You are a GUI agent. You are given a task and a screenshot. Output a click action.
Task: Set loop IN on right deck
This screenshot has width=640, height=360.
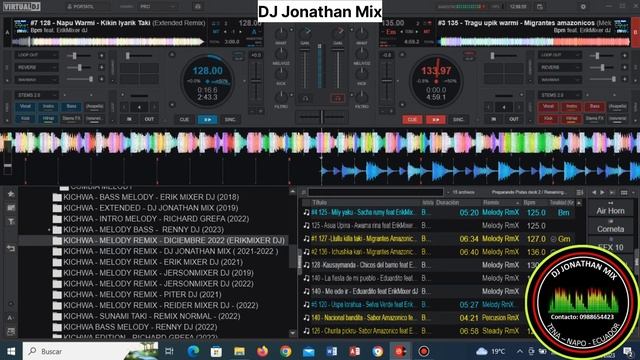[493, 119]
